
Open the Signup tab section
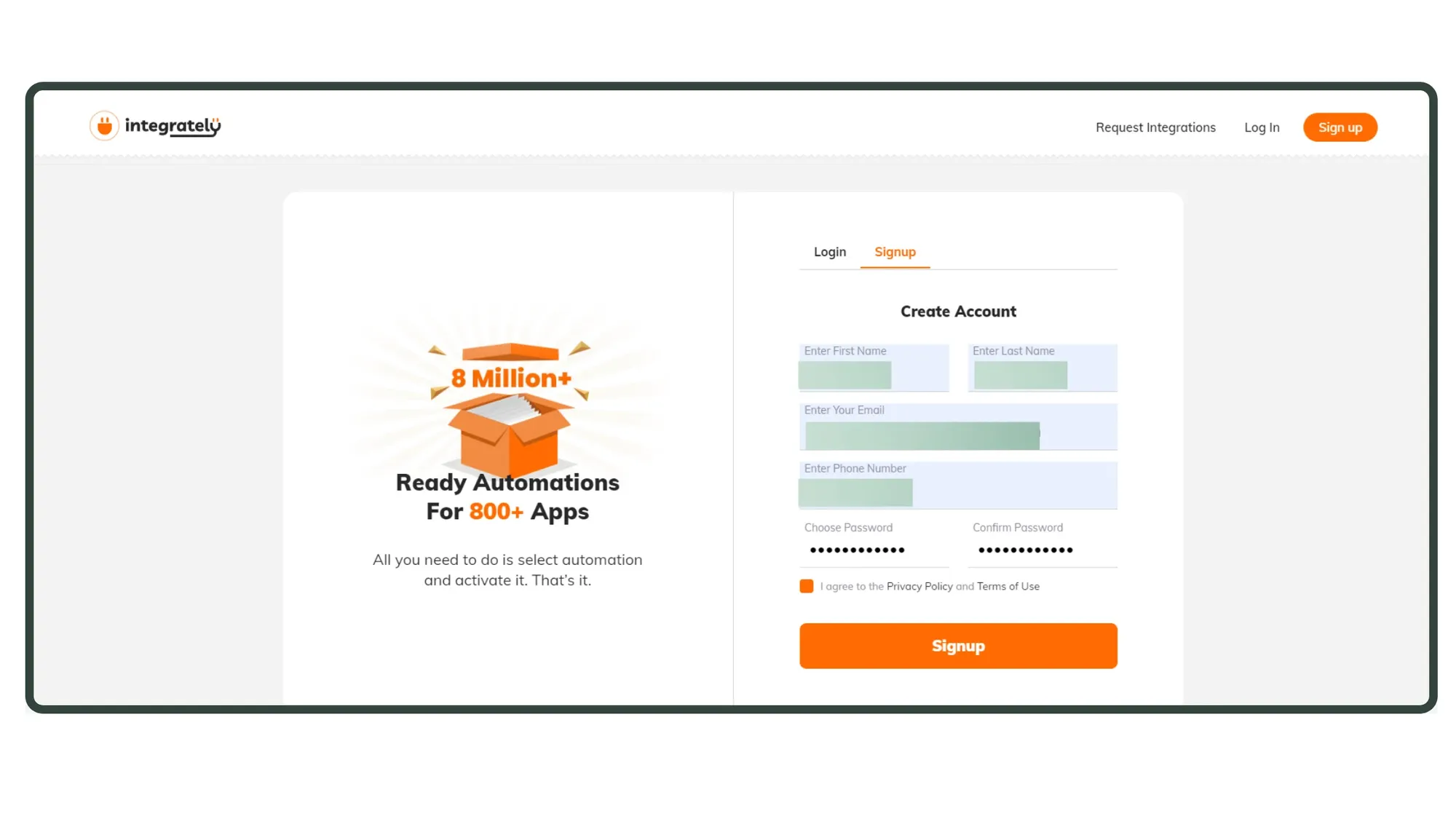click(x=895, y=251)
